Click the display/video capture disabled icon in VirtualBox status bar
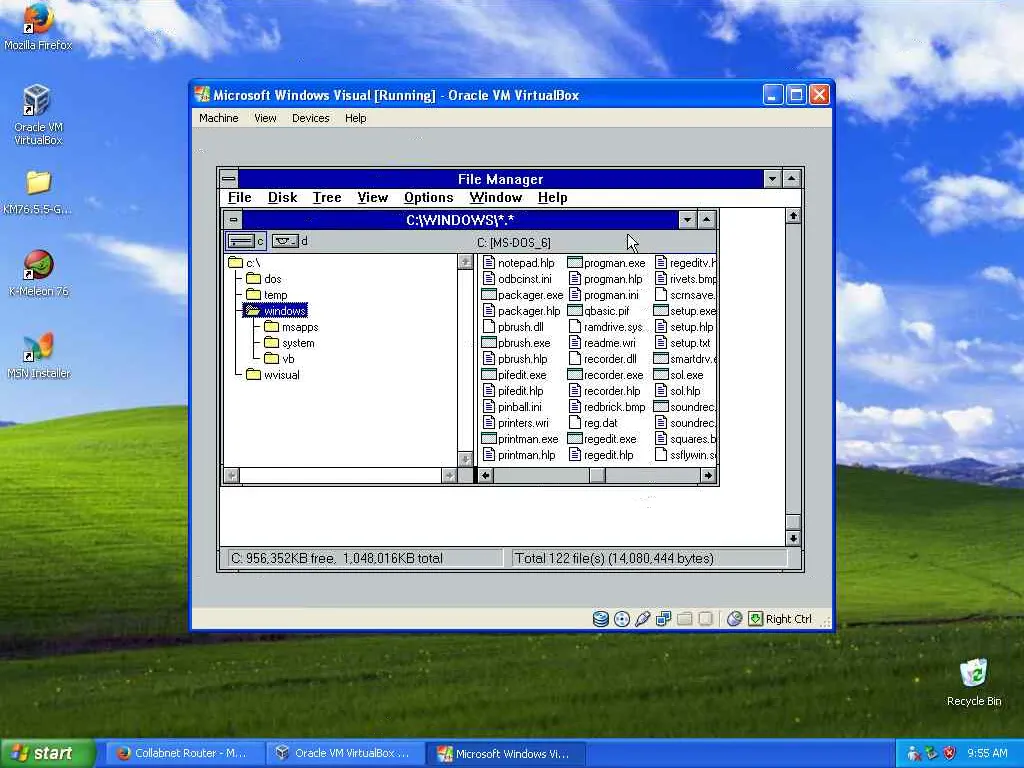This screenshot has width=1024, height=768. (x=705, y=618)
